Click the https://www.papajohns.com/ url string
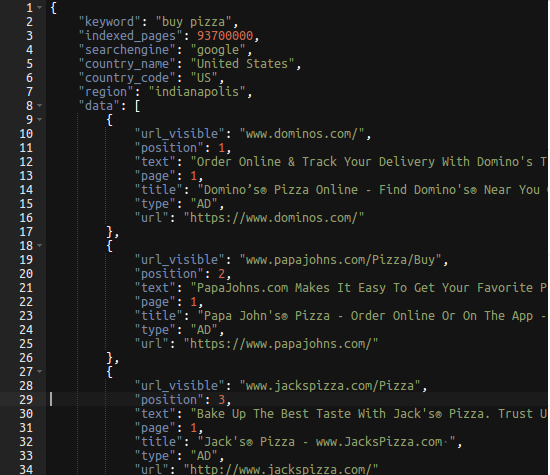 [x=281, y=344]
